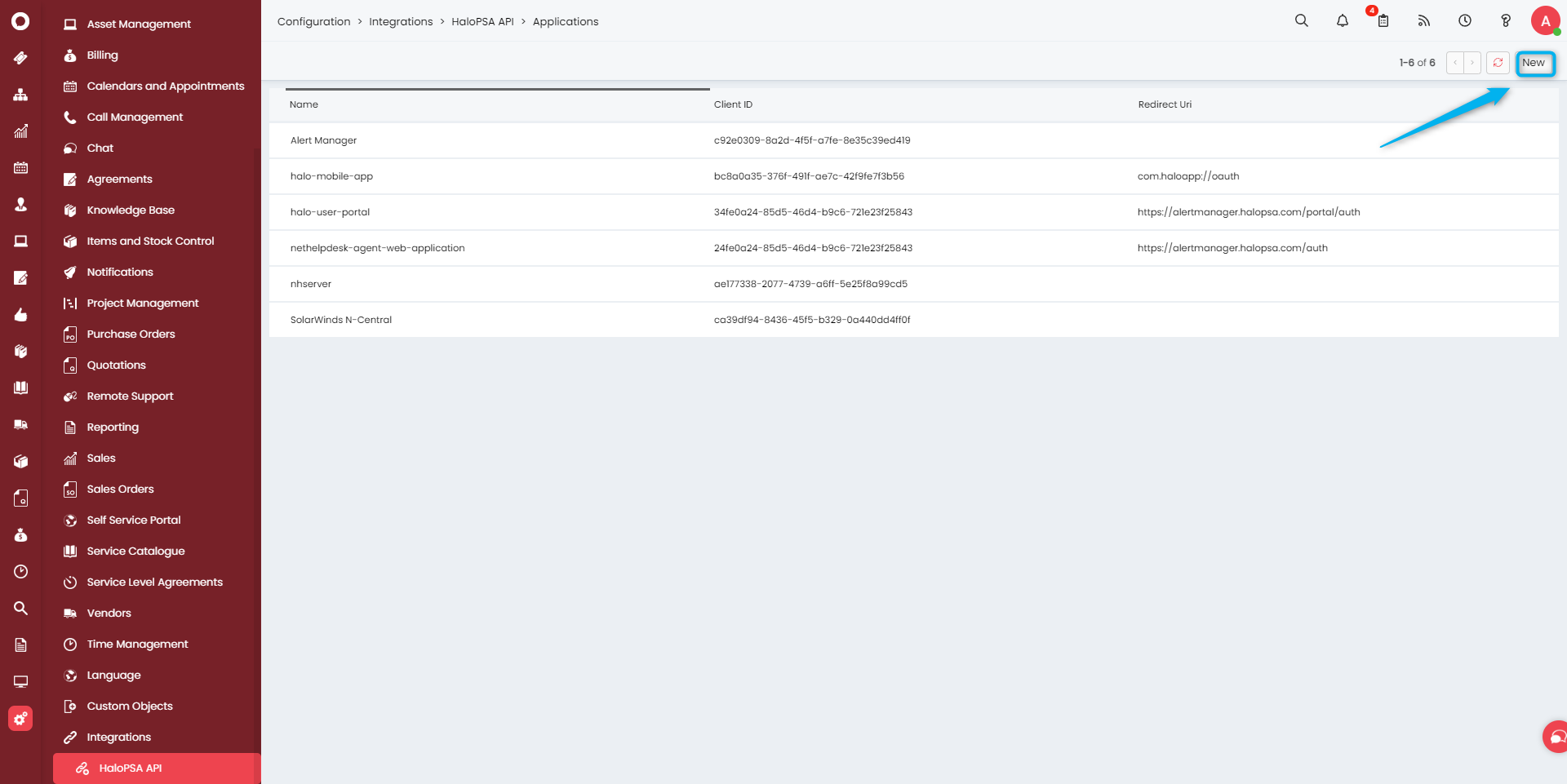The image size is (1567, 784).
Task: Open Quotations menu item
Action: pos(116,365)
